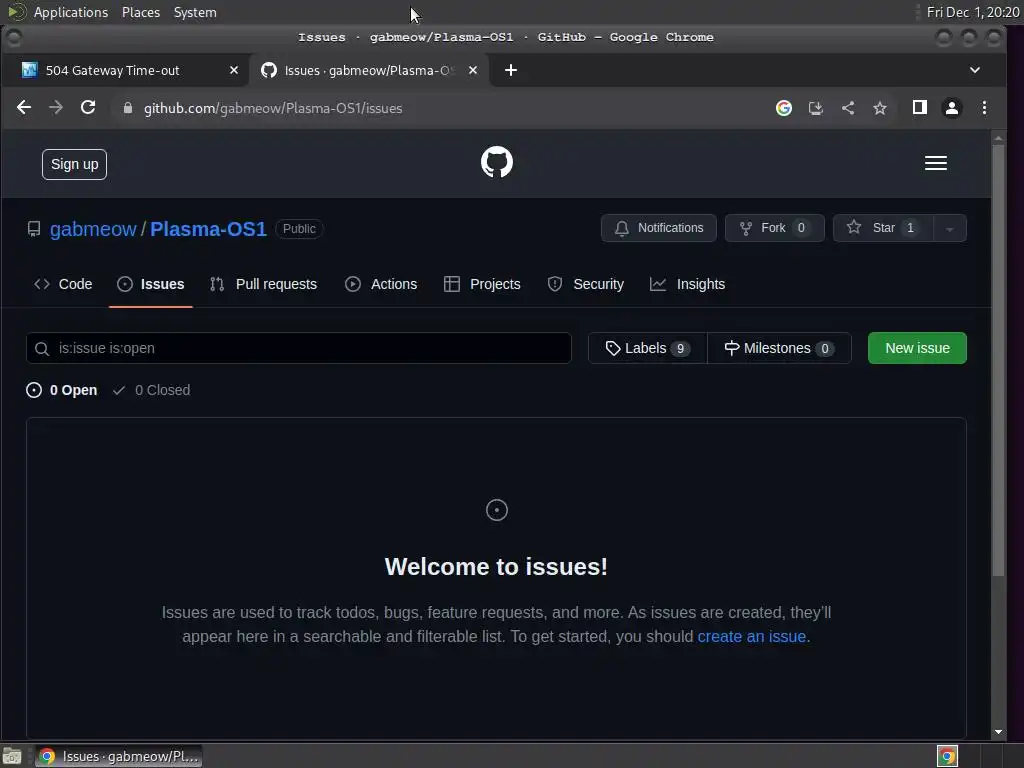Open the Labels list
The image size is (1024, 768).
(x=647, y=348)
